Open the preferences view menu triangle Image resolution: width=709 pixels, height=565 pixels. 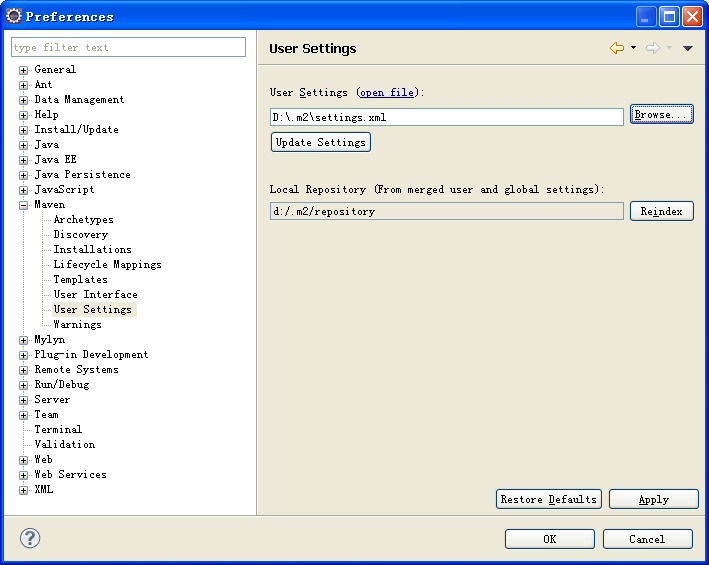pyautogui.click(x=688, y=48)
